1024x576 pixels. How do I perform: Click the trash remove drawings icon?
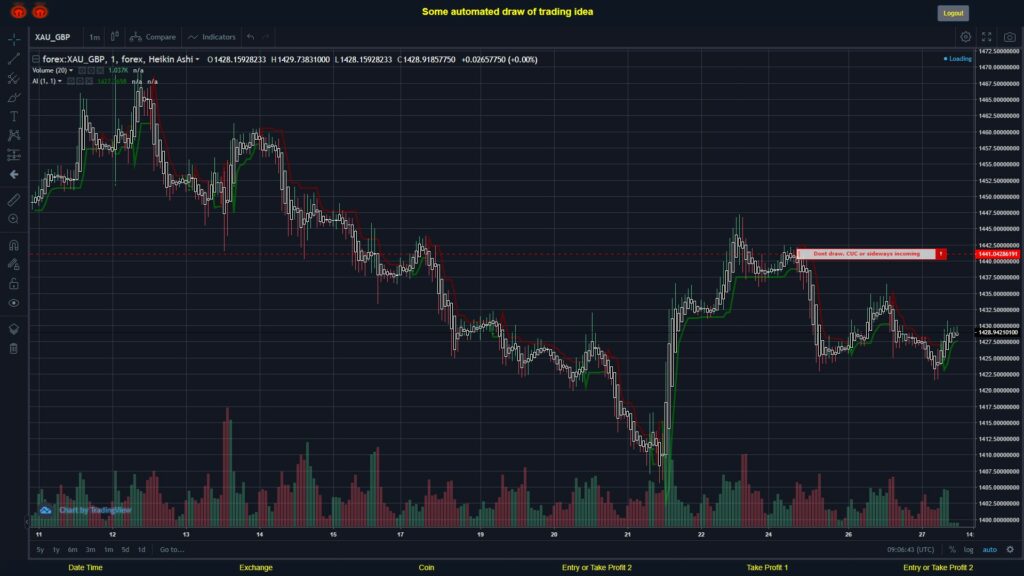14,349
